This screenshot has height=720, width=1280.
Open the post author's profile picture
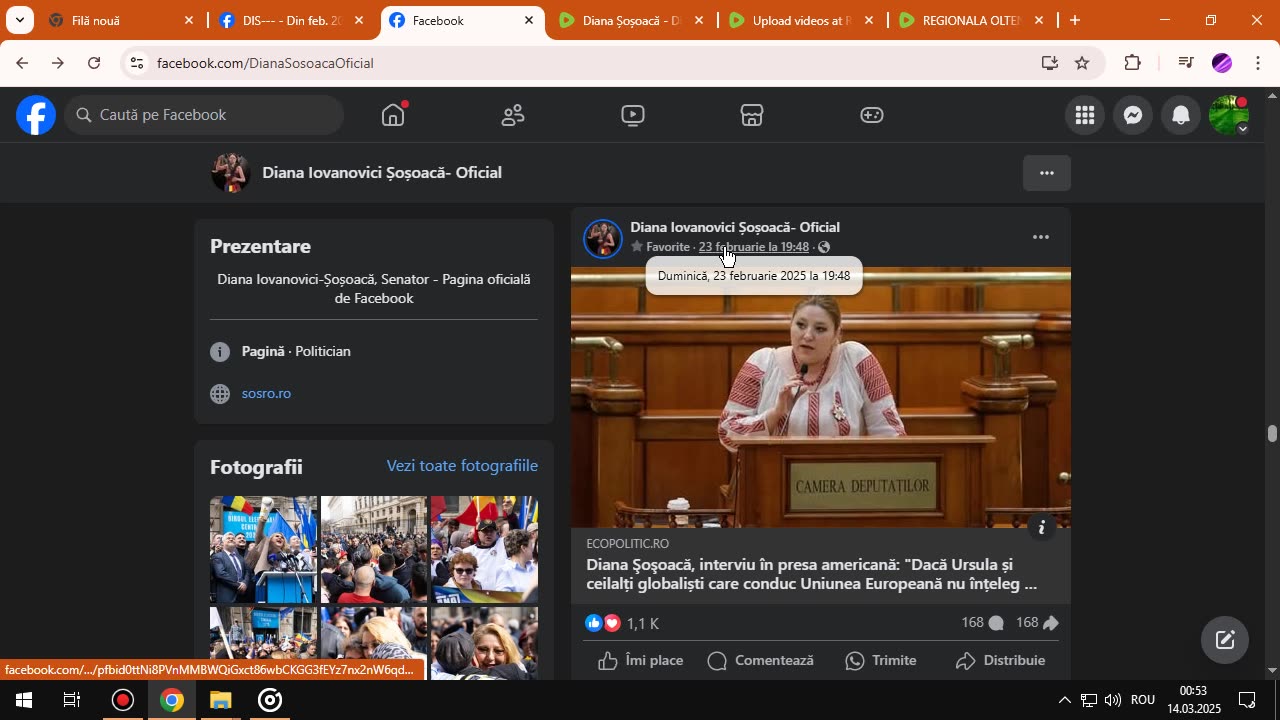(x=603, y=238)
